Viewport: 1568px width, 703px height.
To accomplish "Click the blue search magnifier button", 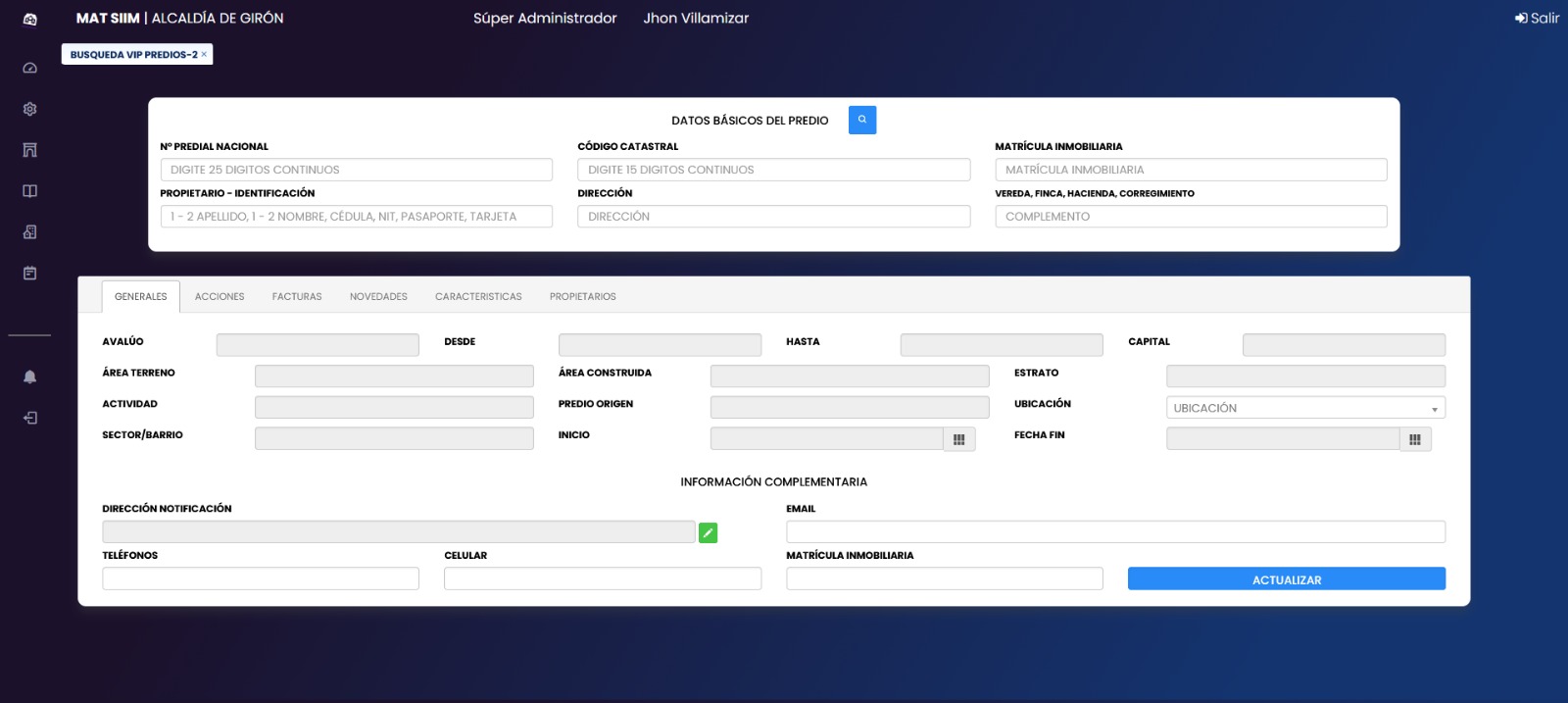I will [861, 120].
